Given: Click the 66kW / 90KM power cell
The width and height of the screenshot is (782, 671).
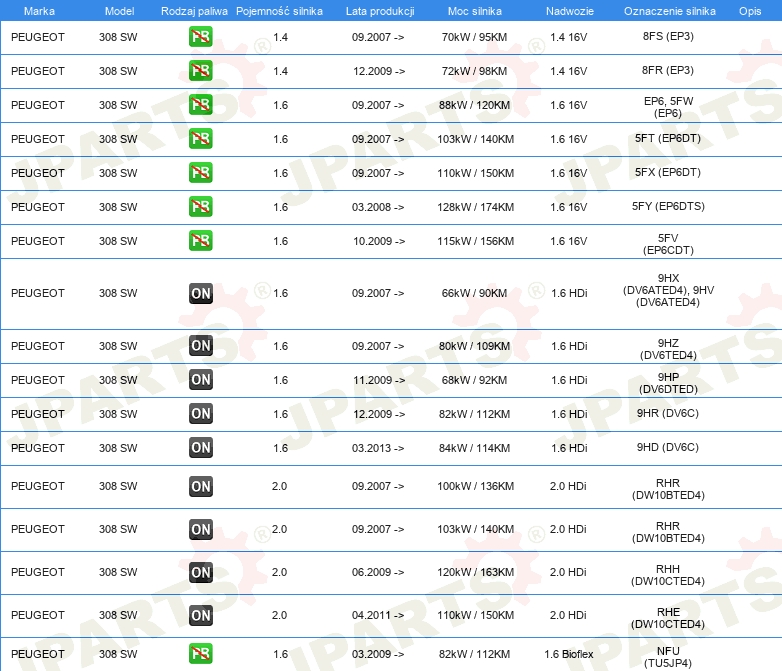Looking at the screenshot, I should 474,293.
